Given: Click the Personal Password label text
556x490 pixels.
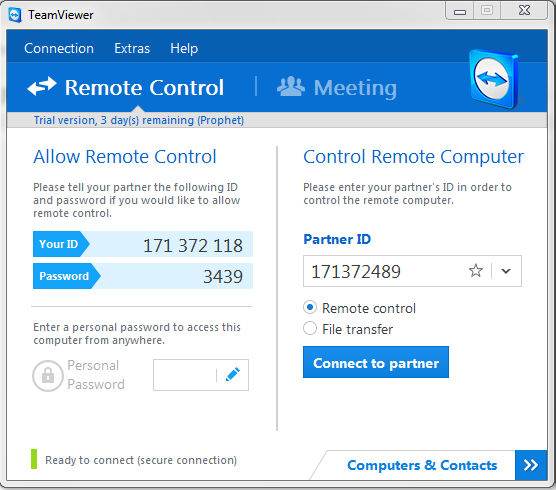Looking at the screenshot, I should point(96,375).
